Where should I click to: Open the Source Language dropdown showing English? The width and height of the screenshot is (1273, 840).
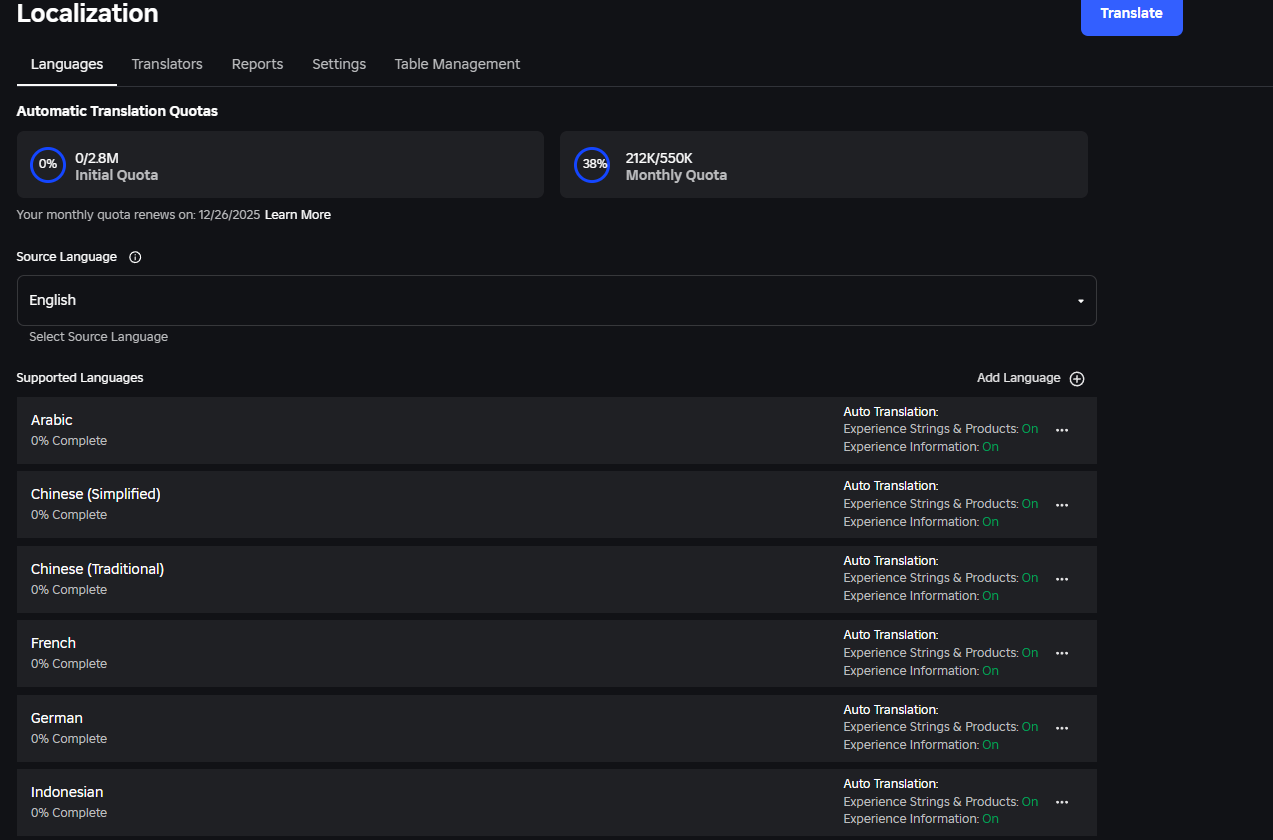pos(557,300)
